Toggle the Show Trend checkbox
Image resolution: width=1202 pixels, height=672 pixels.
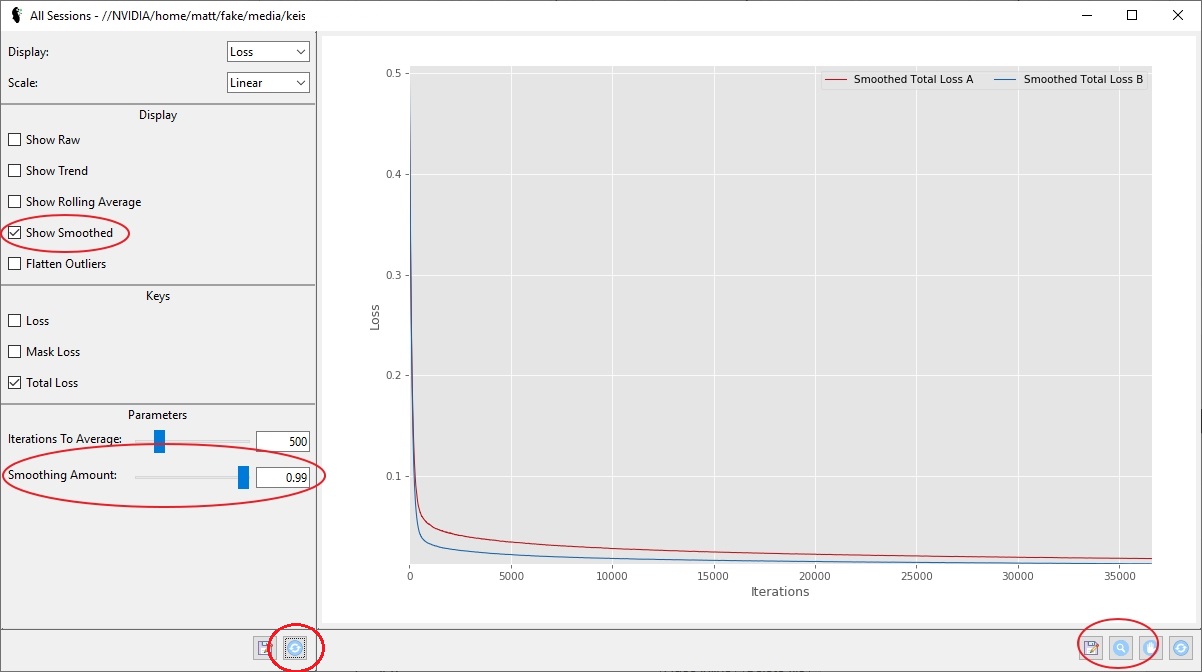click(x=15, y=171)
